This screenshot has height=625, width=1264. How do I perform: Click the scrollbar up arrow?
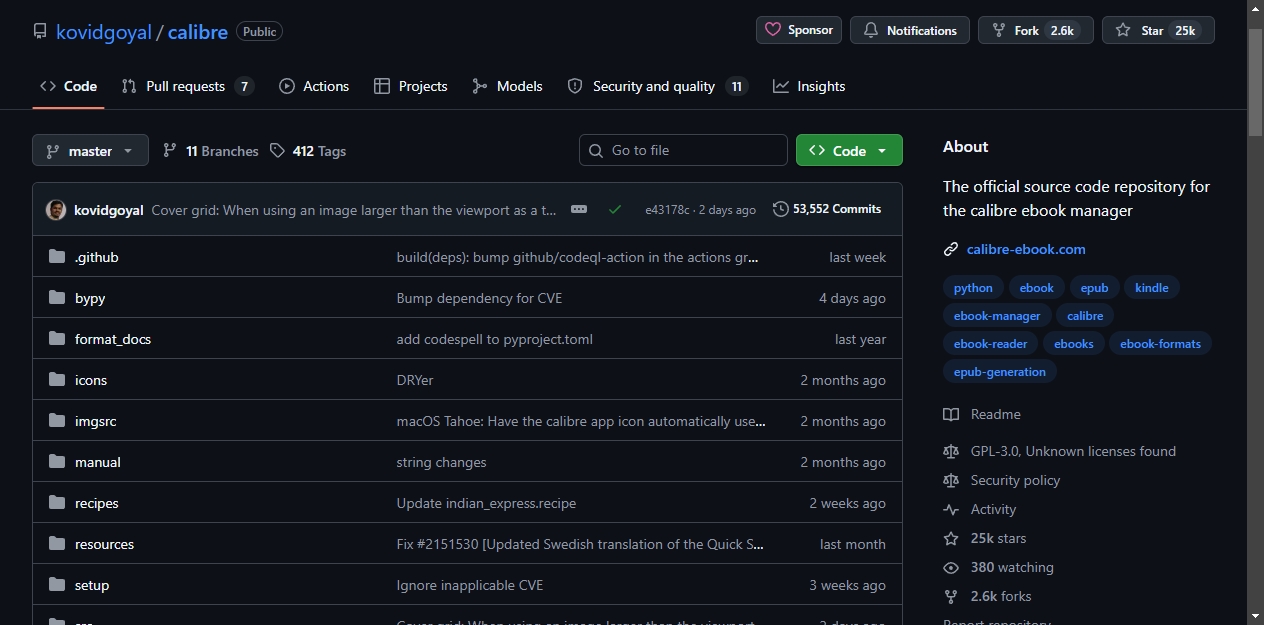[x=1256, y=8]
